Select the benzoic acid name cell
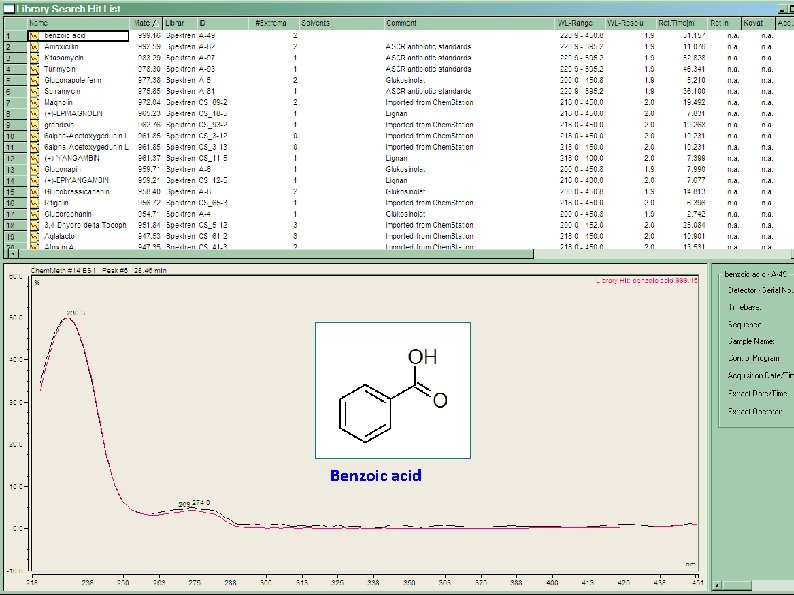 [78, 36]
